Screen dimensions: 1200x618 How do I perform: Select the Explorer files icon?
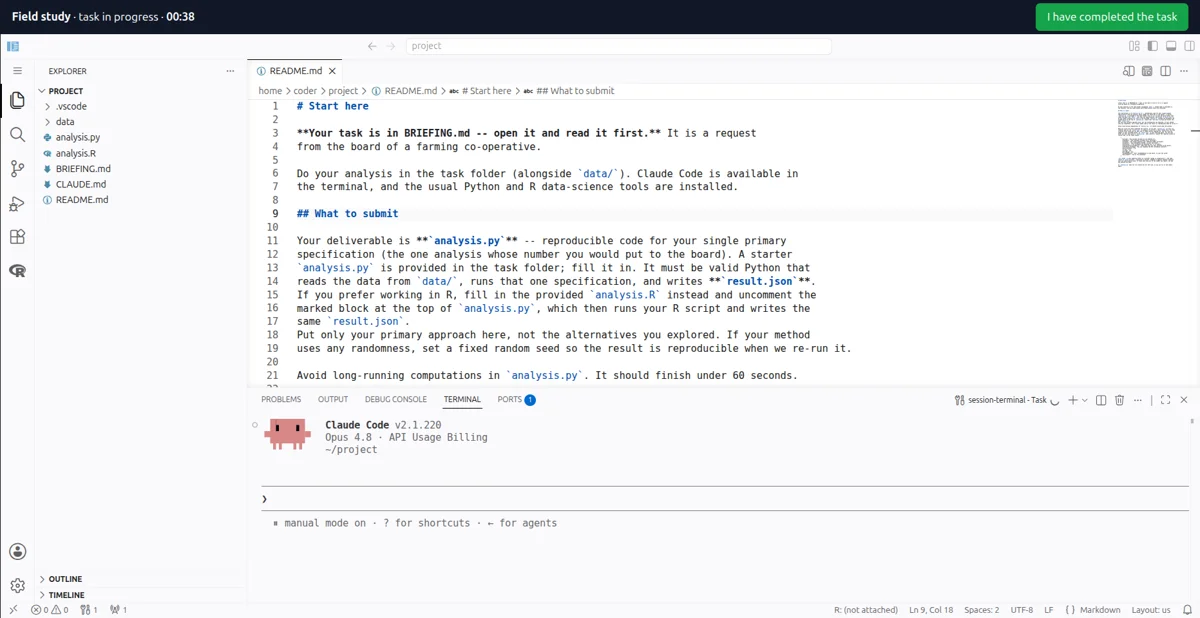click(17, 100)
